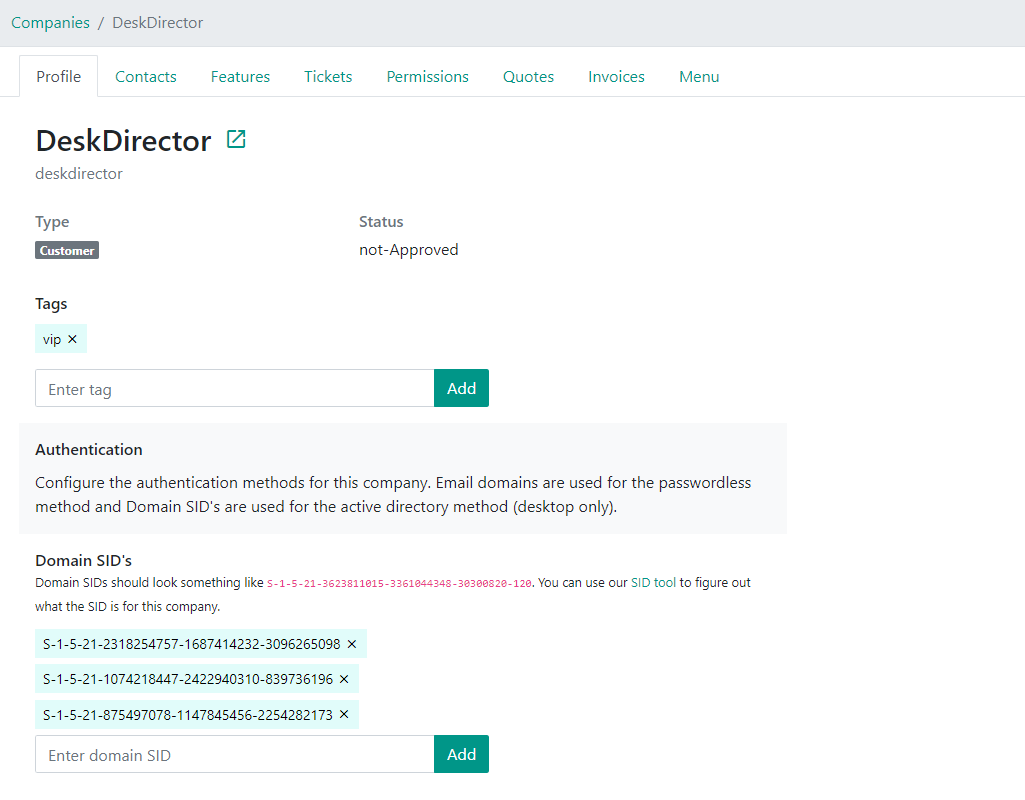Switch to the Menu tab
1025x800 pixels.
699,76
